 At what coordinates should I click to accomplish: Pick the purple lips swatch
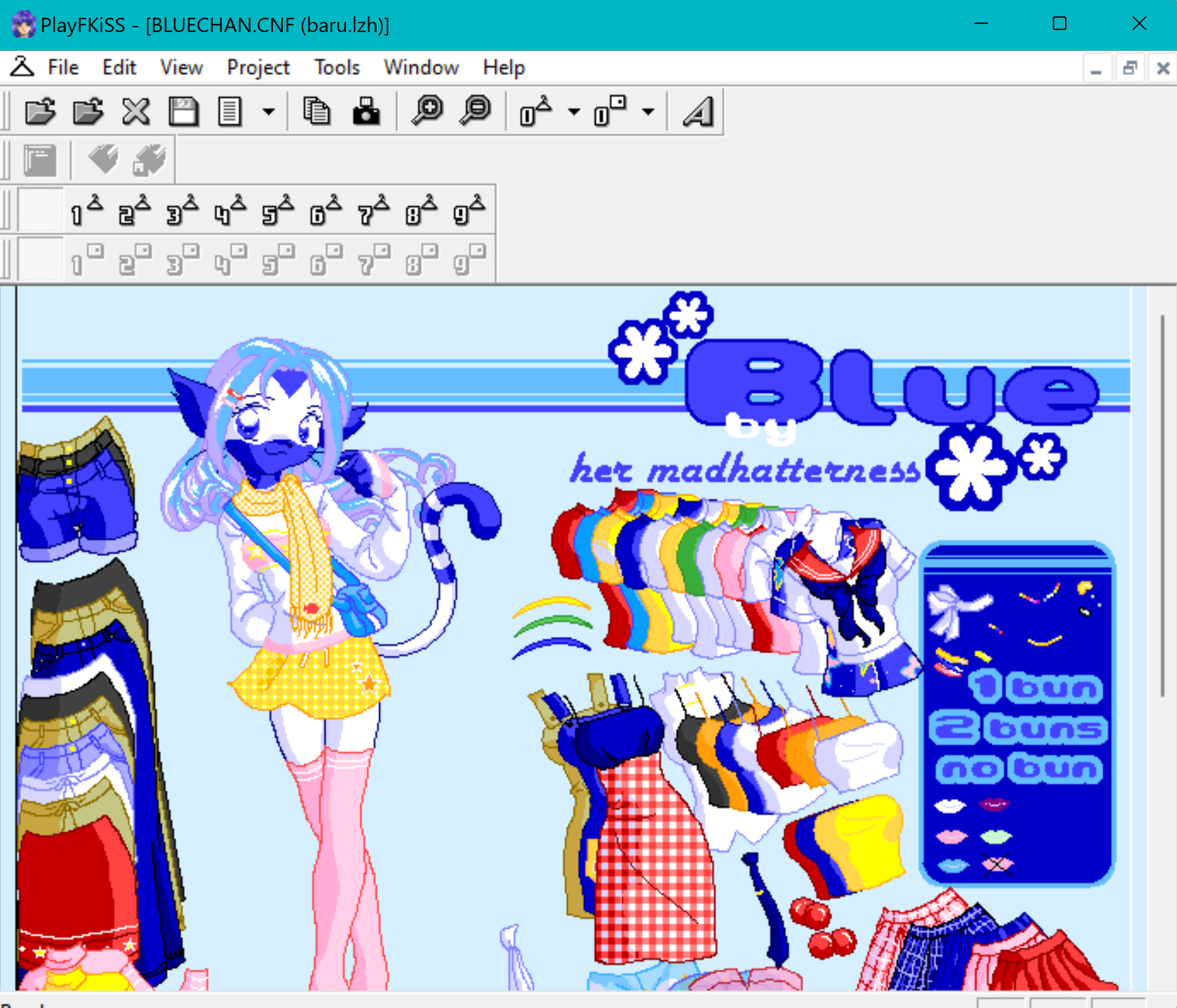point(994,805)
